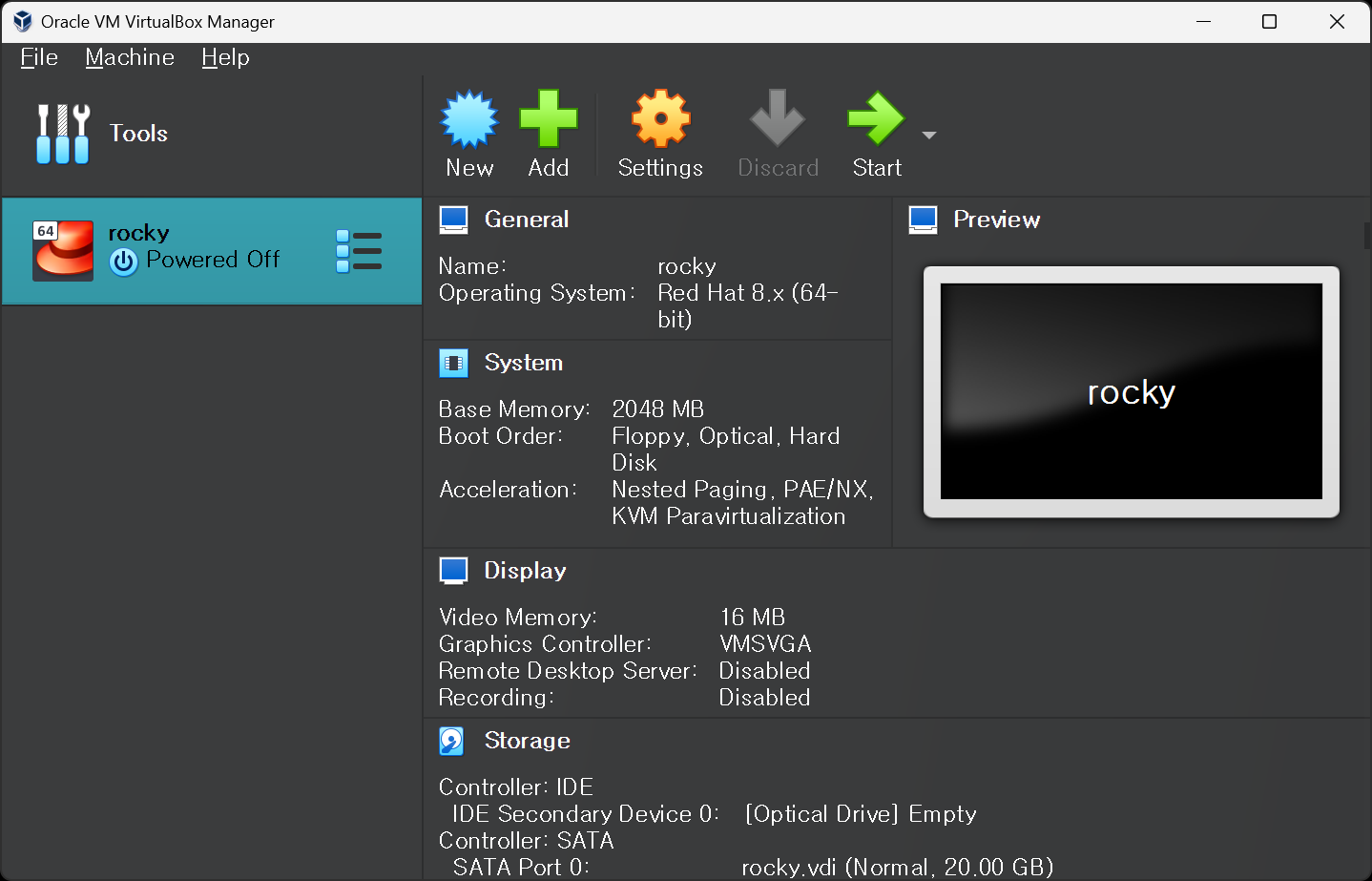
Task: Click the Tools label in sidebar
Action: click(138, 134)
